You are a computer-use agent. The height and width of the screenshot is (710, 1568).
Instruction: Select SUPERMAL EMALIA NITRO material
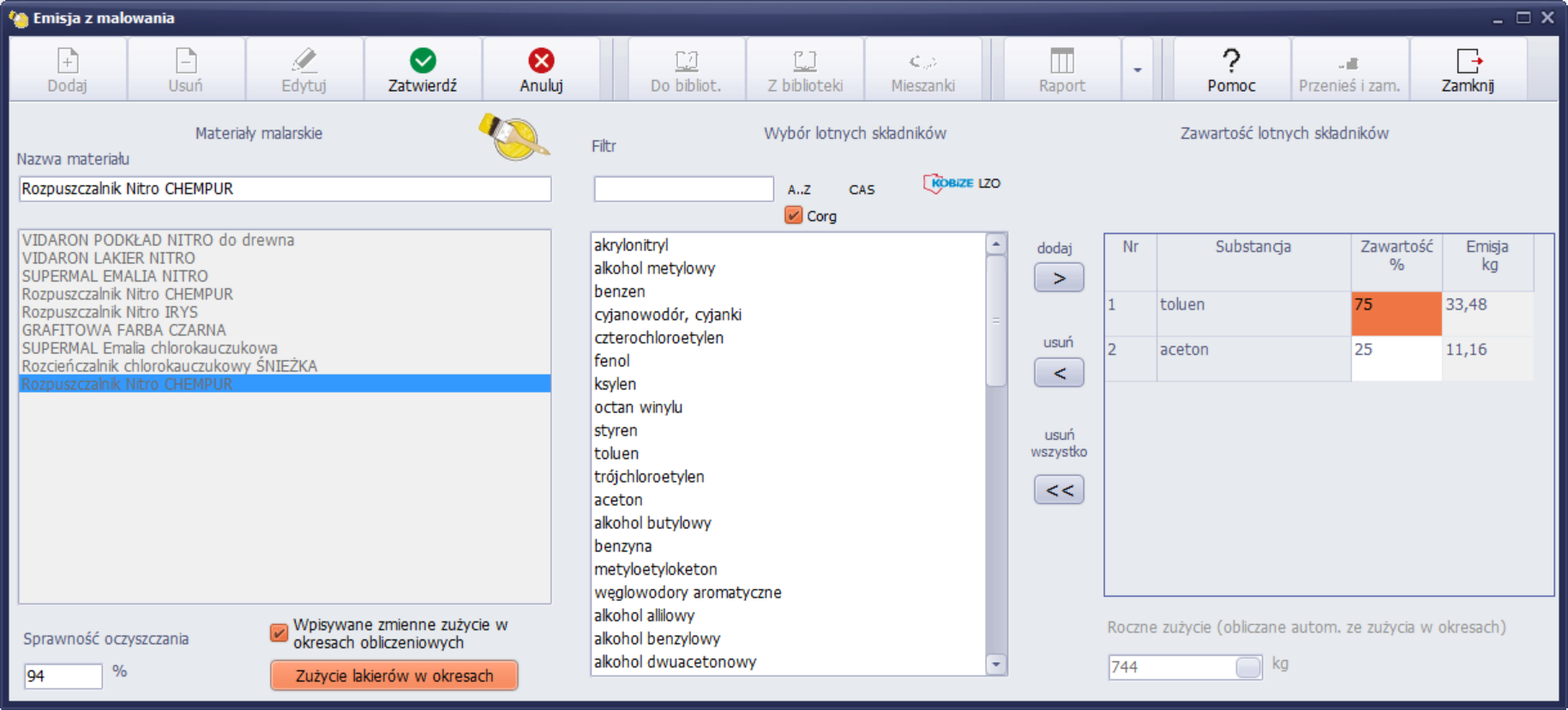tap(285, 276)
